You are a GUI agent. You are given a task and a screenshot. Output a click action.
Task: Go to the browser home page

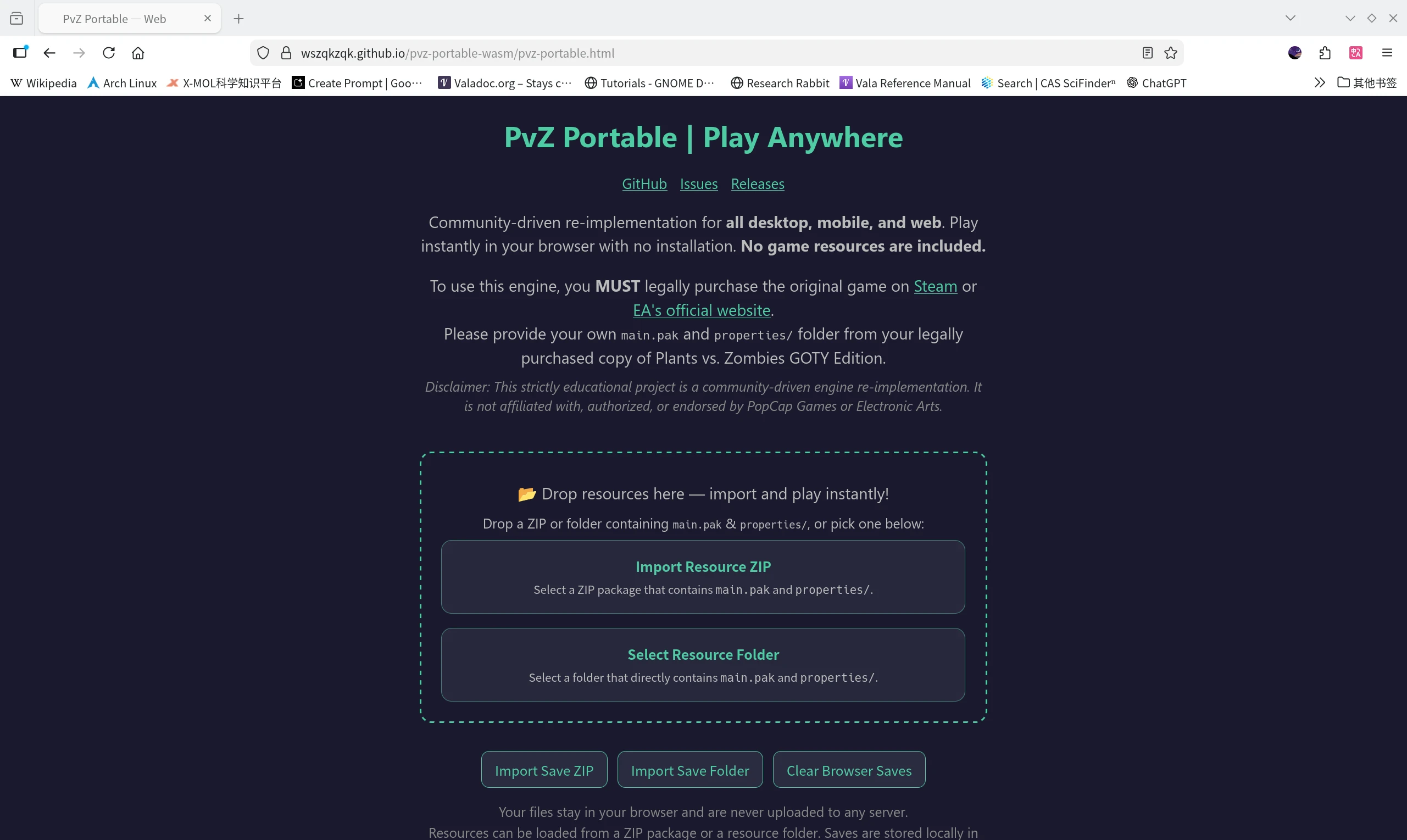(138, 53)
